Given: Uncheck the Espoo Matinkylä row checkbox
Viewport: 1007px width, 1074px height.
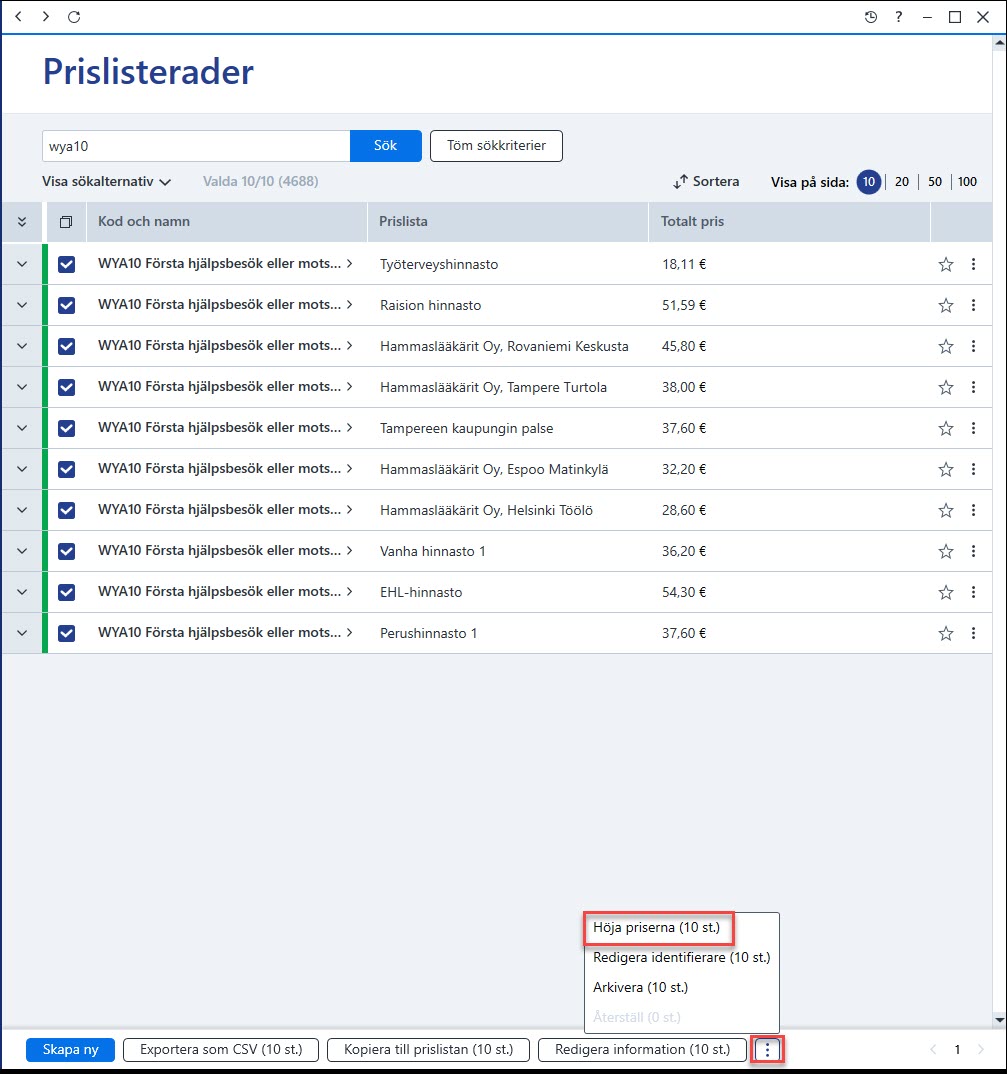Looking at the screenshot, I should click(x=66, y=469).
